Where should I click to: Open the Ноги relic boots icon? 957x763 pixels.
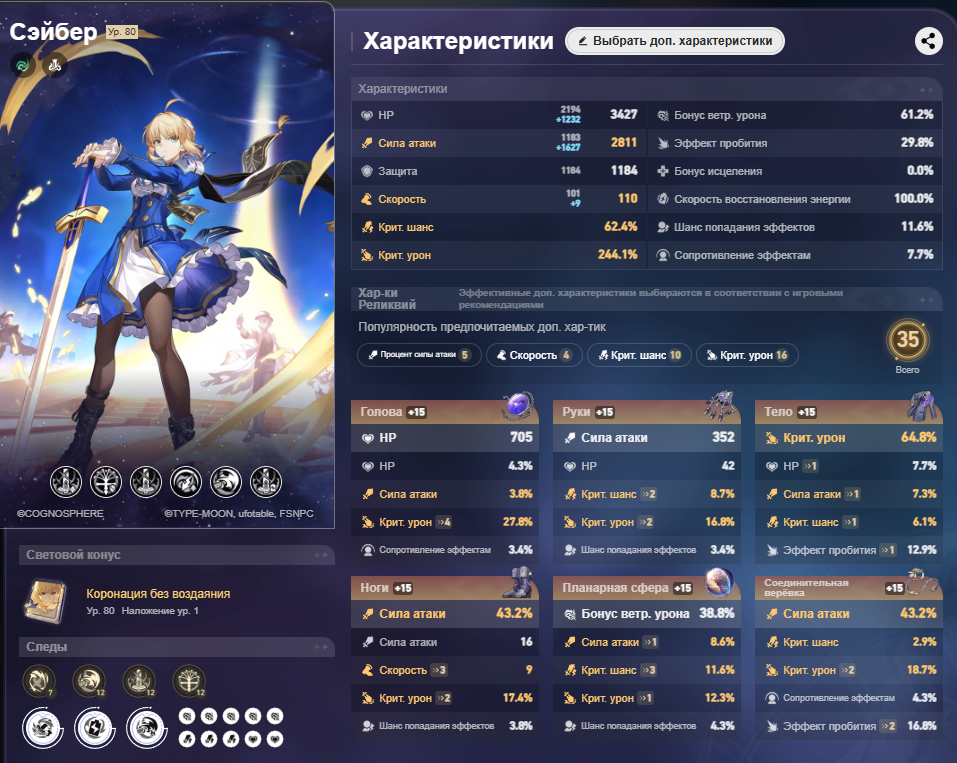coord(518,582)
